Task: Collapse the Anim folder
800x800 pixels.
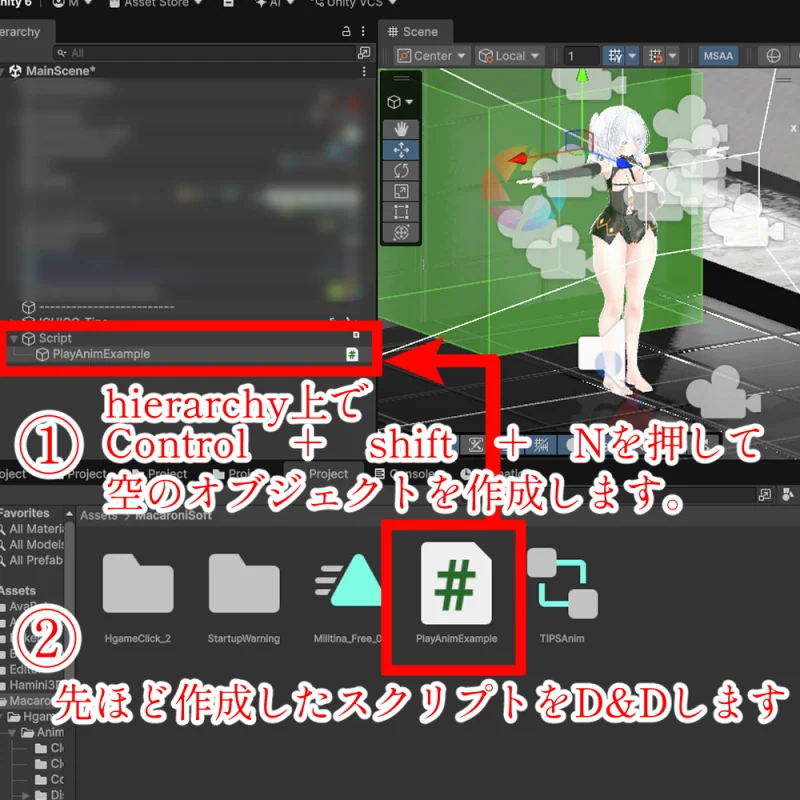Action: pos(12,733)
